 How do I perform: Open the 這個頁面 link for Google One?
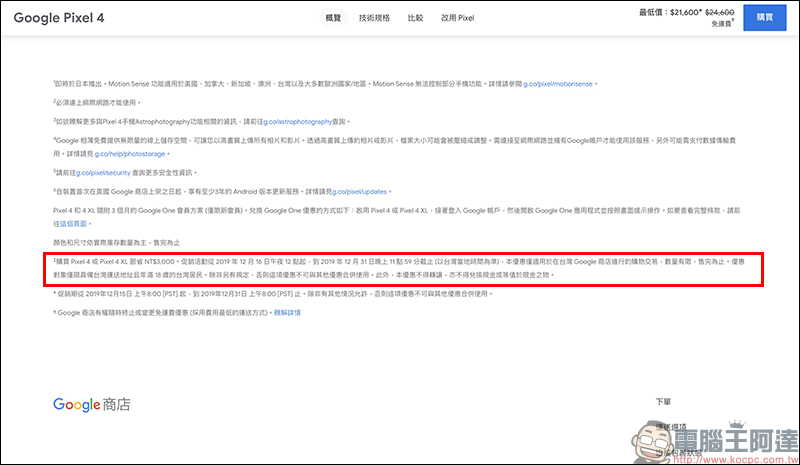point(73,224)
